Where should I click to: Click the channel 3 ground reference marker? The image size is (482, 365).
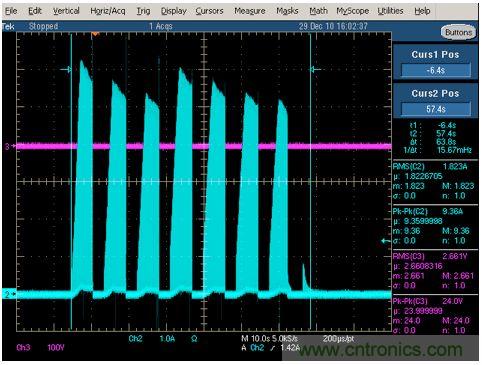click(10, 146)
